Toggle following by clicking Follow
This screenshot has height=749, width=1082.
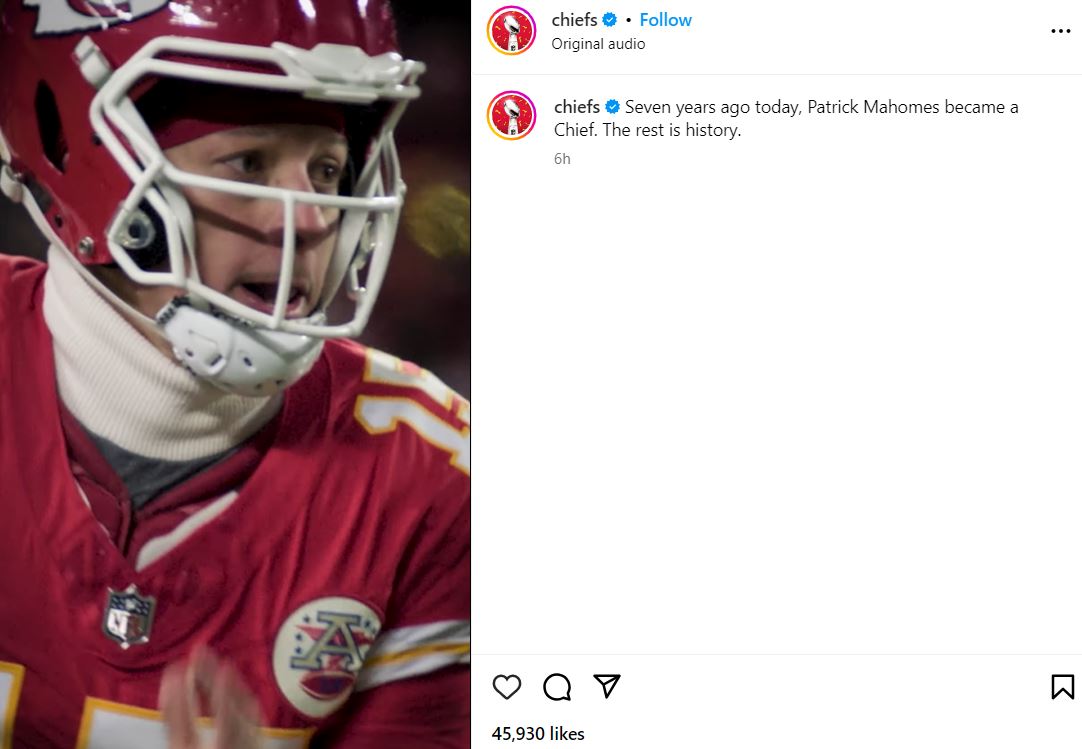[x=665, y=19]
